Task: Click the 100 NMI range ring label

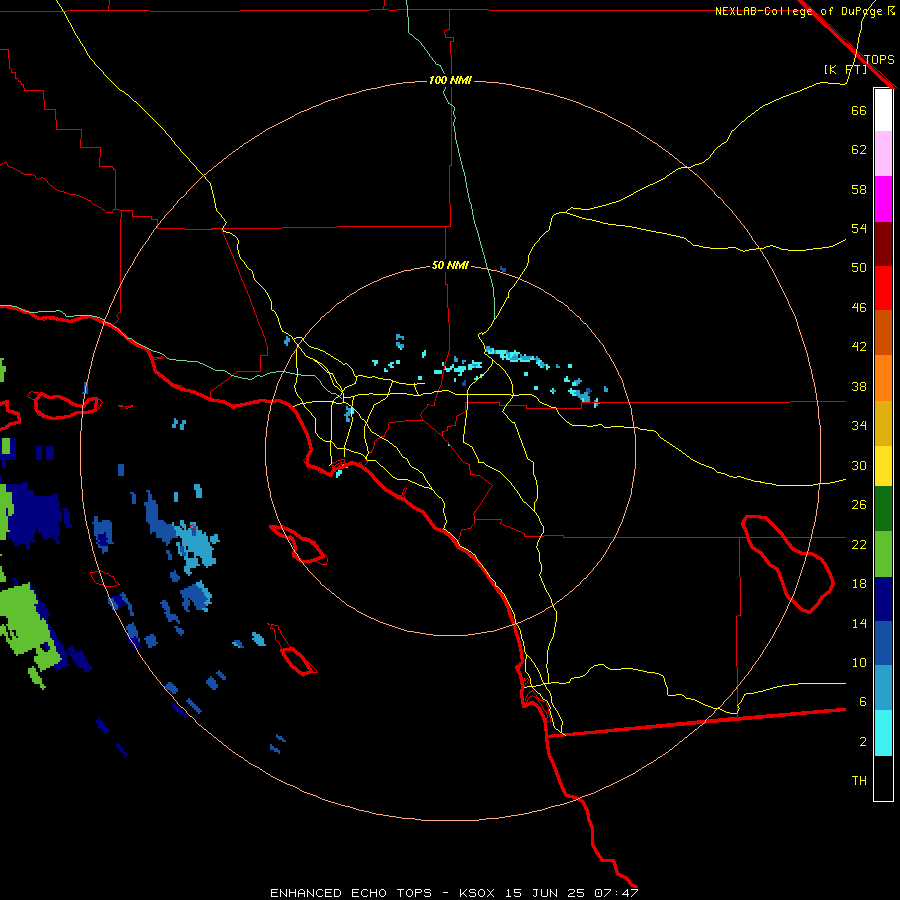Action: click(450, 80)
